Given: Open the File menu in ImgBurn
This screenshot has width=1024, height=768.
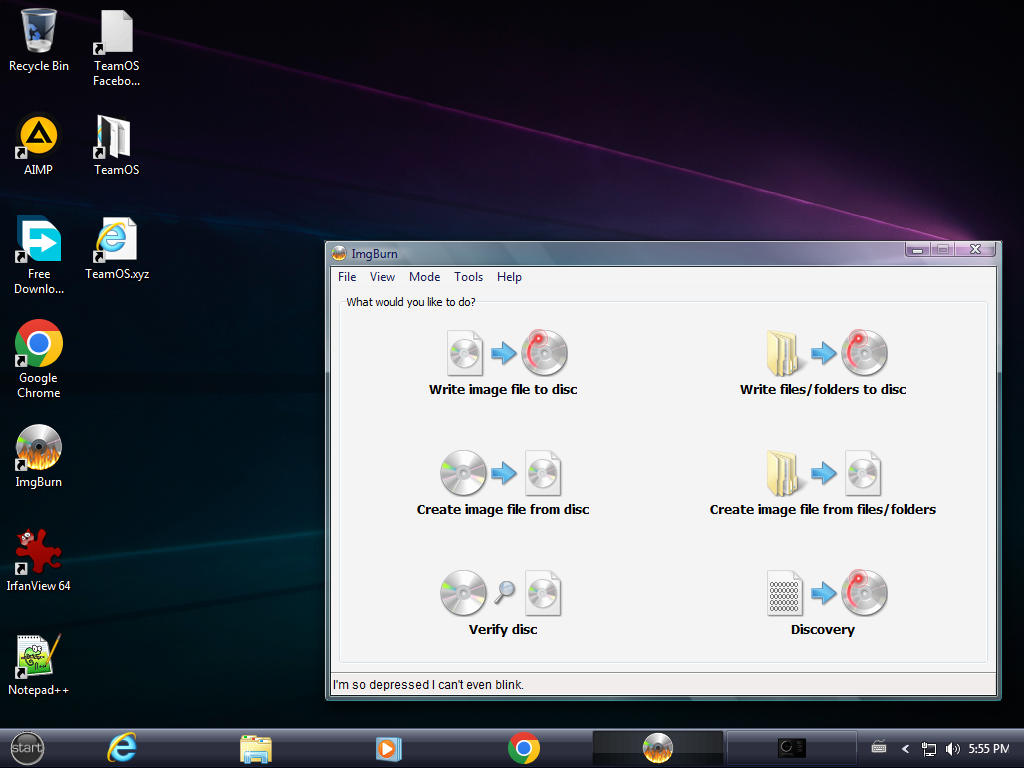Looking at the screenshot, I should coord(347,277).
